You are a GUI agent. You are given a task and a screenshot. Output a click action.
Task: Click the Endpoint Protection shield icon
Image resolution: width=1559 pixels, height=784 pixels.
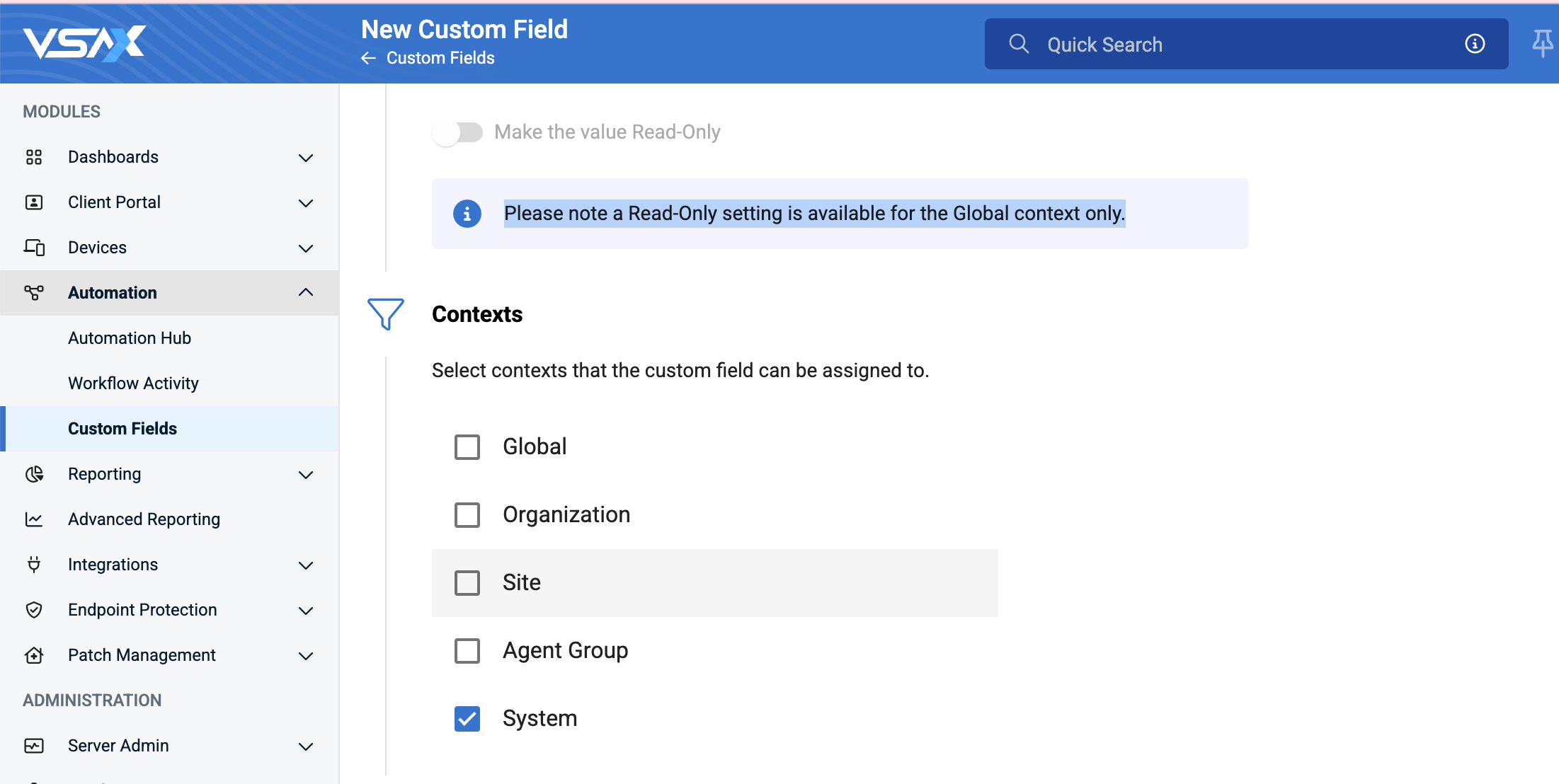[x=34, y=609]
